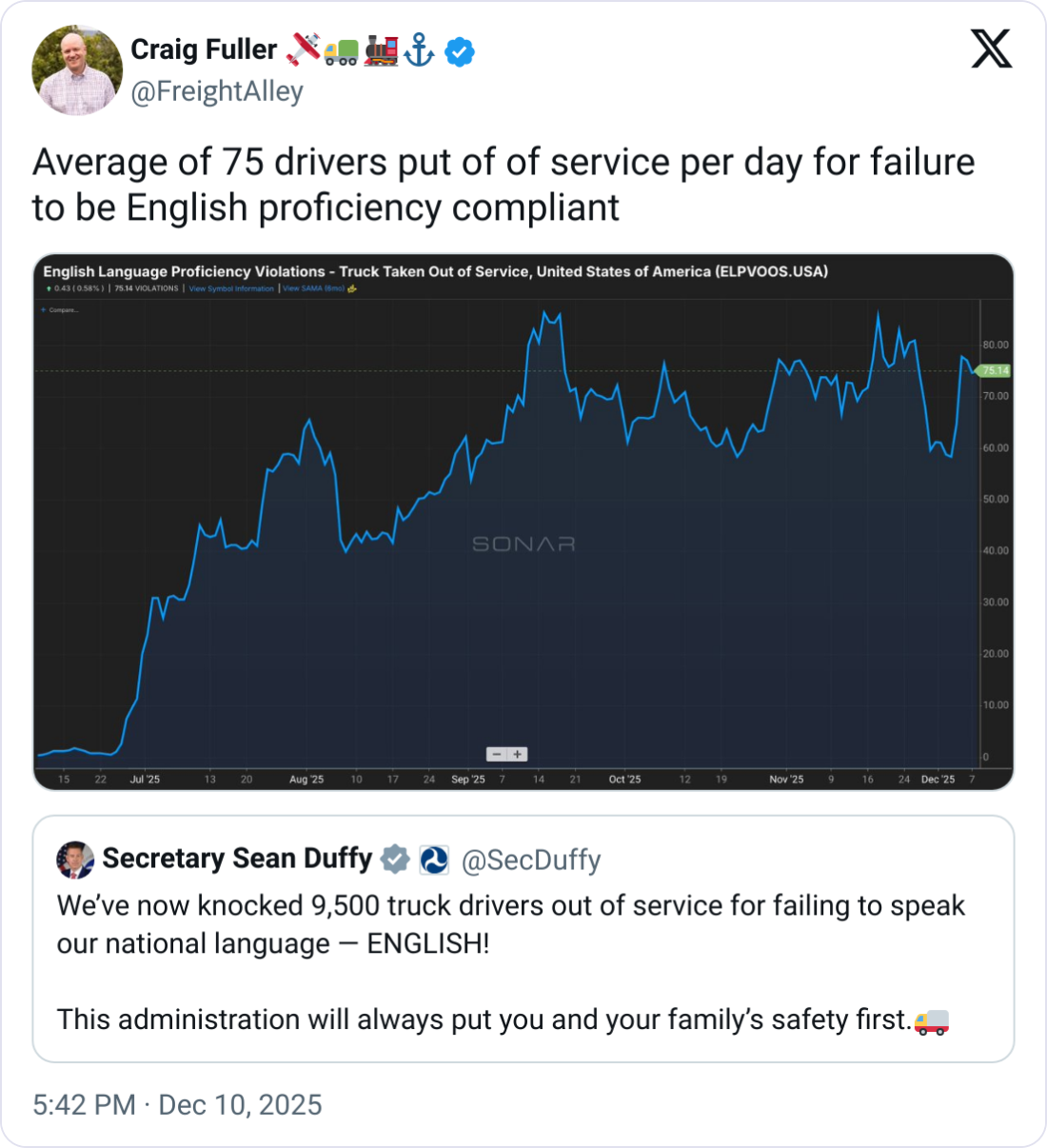Click the @SecDuffy handle
Screen dimensions: 1047x1148
tap(531, 860)
